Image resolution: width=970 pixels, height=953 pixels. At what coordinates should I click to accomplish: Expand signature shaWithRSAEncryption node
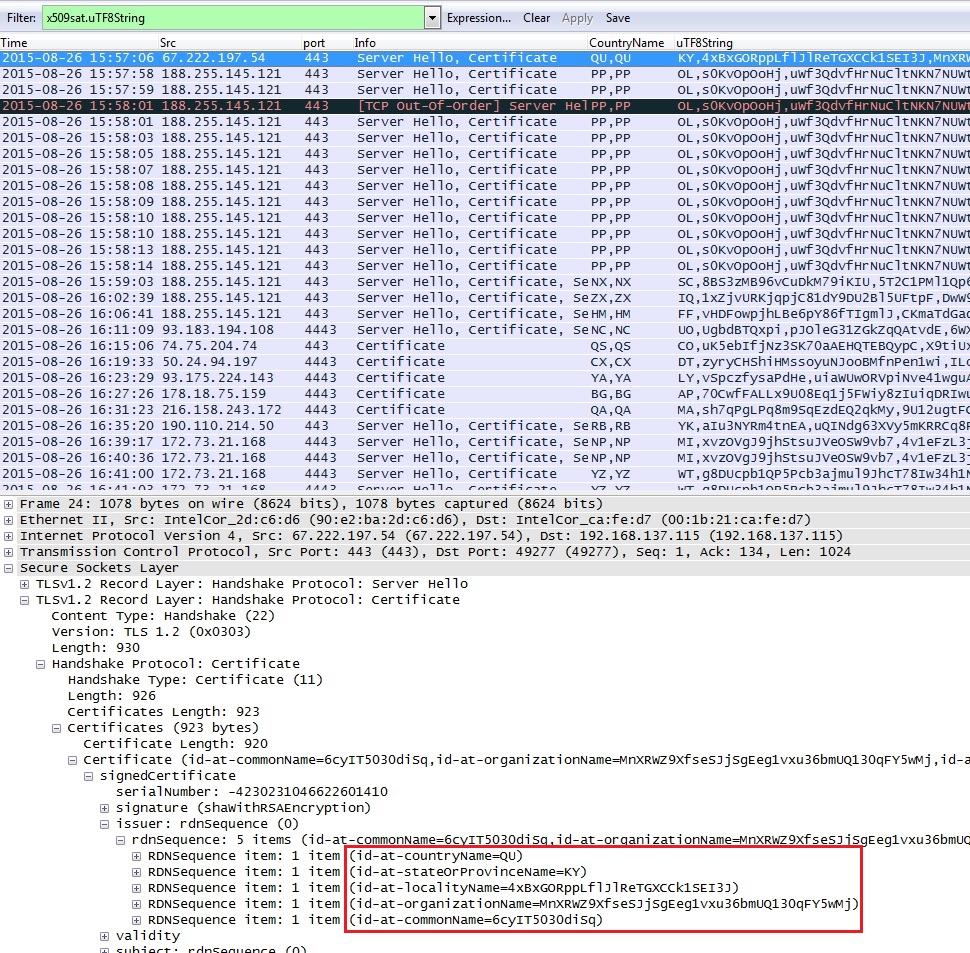[105, 808]
